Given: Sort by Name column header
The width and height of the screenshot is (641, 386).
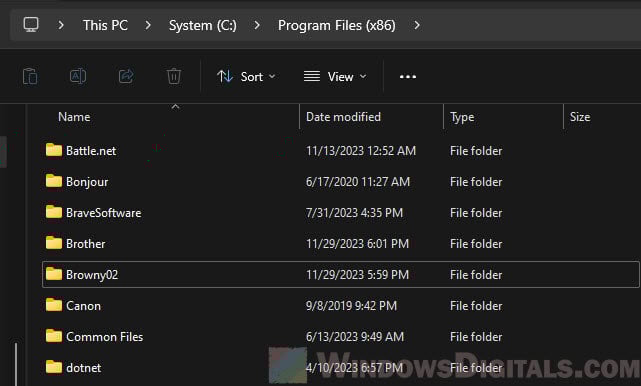Looking at the screenshot, I should (x=74, y=117).
